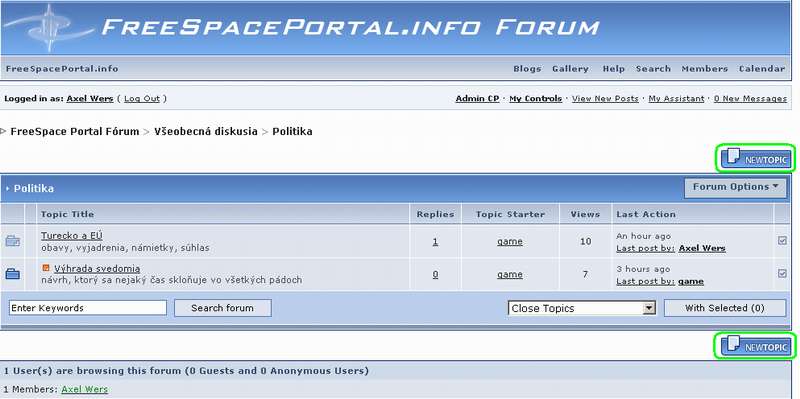Click View New Posts link
The width and height of the screenshot is (800, 399).
(x=605, y=99)
